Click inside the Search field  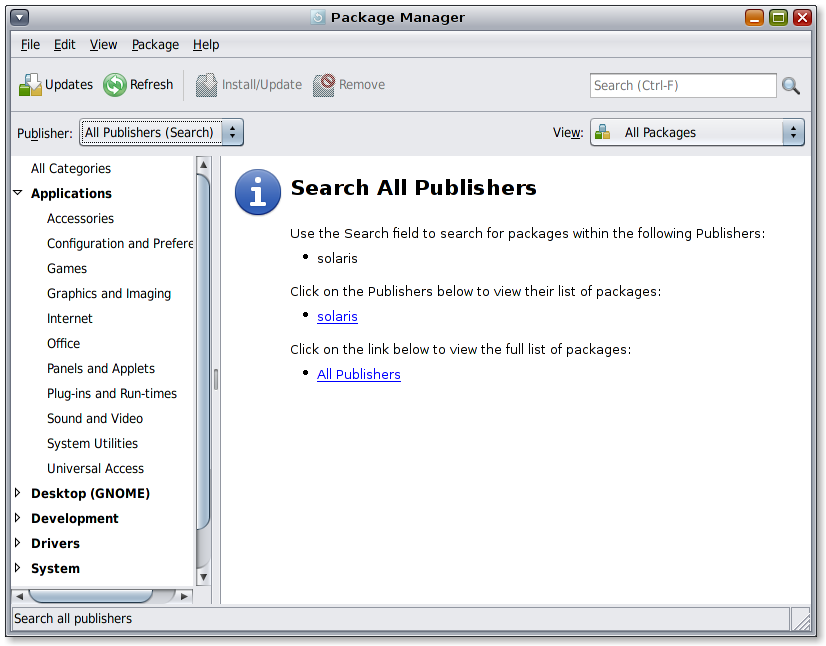coord(683,86)
